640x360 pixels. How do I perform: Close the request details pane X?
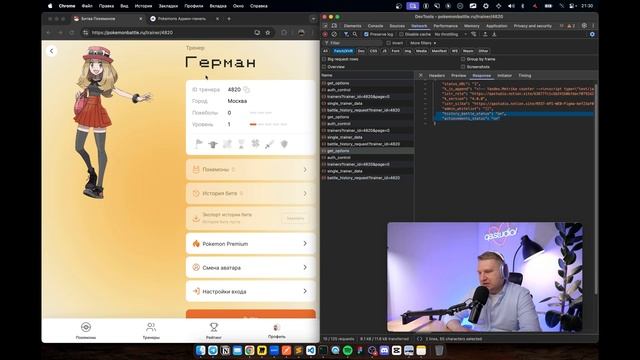point(421,76)
